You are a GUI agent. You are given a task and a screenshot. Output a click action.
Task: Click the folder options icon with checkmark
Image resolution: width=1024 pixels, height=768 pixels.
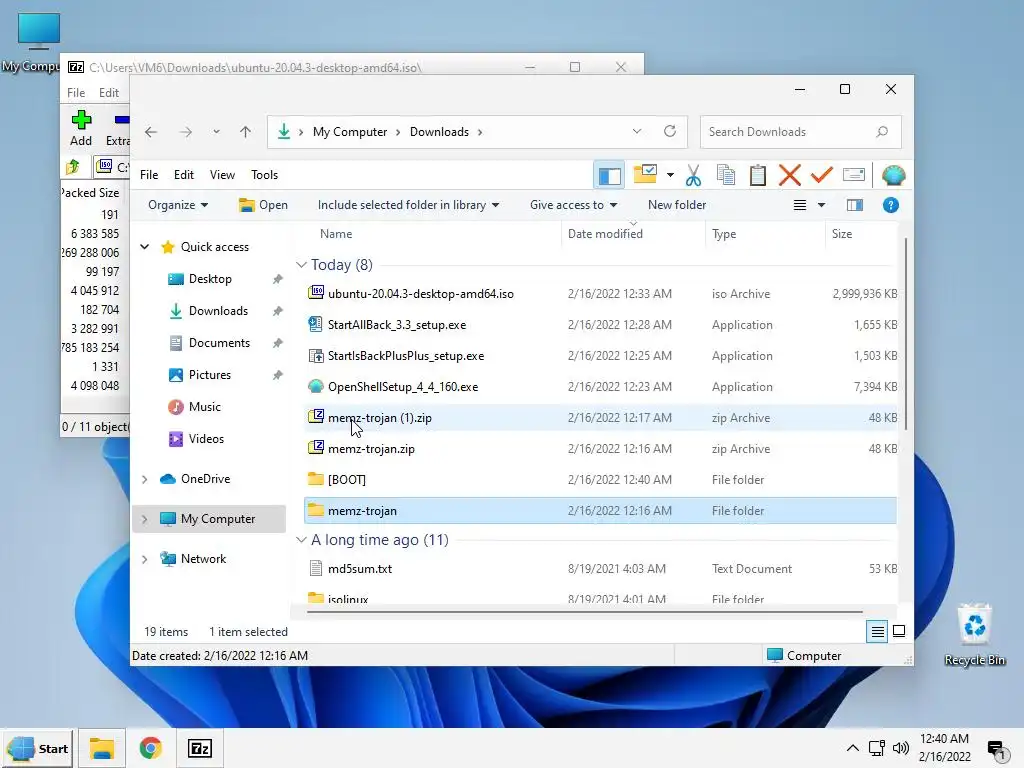645,174
